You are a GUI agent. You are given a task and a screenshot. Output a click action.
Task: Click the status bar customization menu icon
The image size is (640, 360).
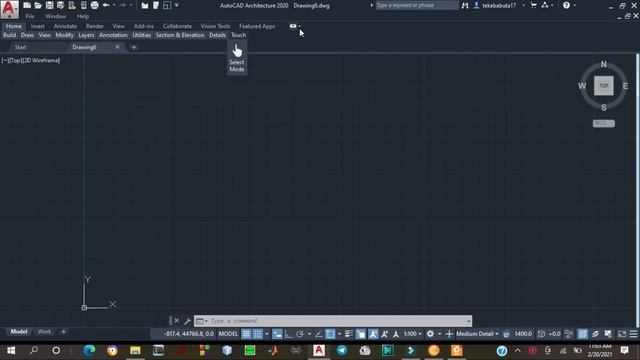tap(633, 334)
